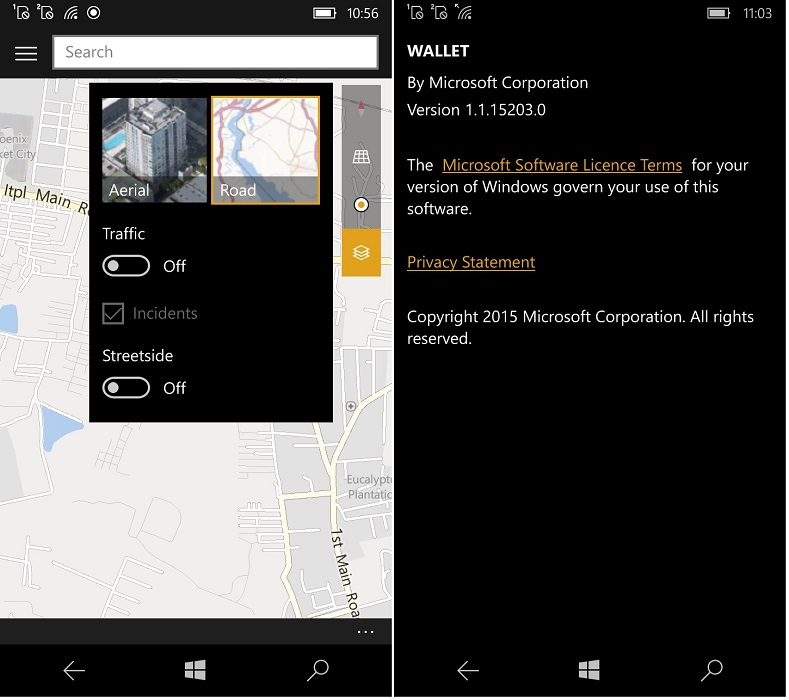Tap the small map marker below the layers panel
The image size is (789, 700).
point(351,406)
